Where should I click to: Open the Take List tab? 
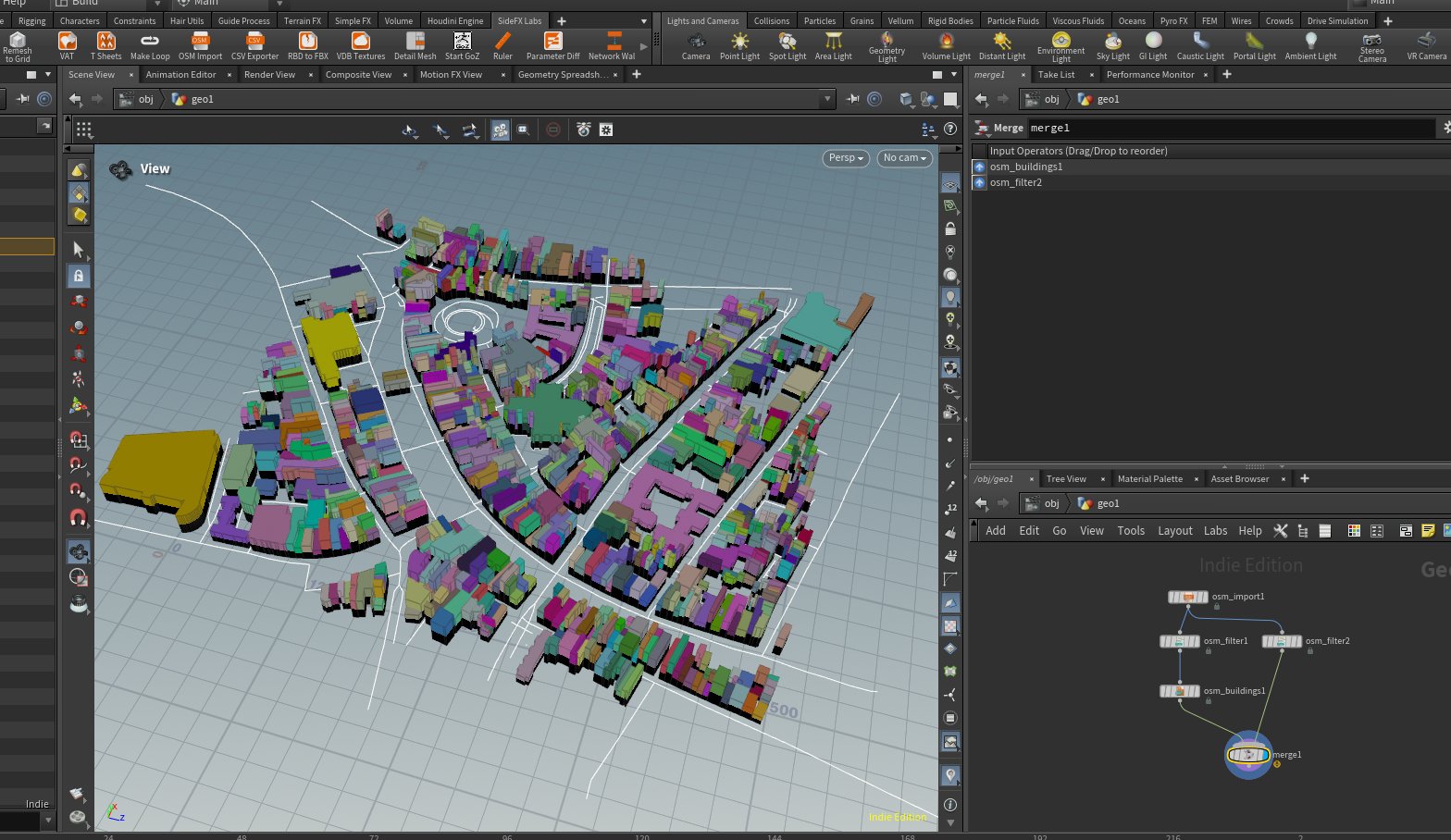tap(1056, 75)
